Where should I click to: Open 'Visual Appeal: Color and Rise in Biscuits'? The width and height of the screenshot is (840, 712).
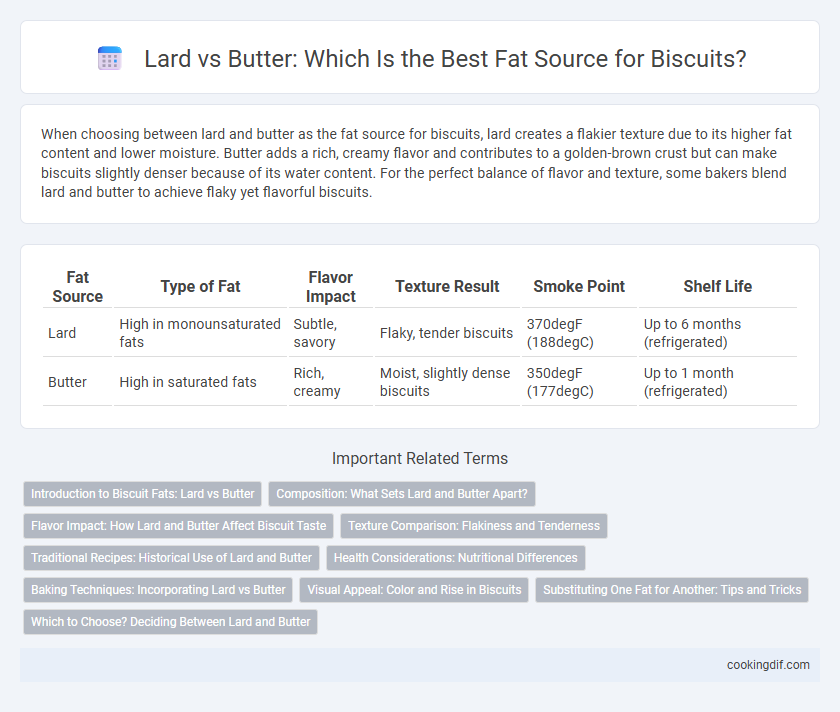pyautogui.click(x=414, y=590)
